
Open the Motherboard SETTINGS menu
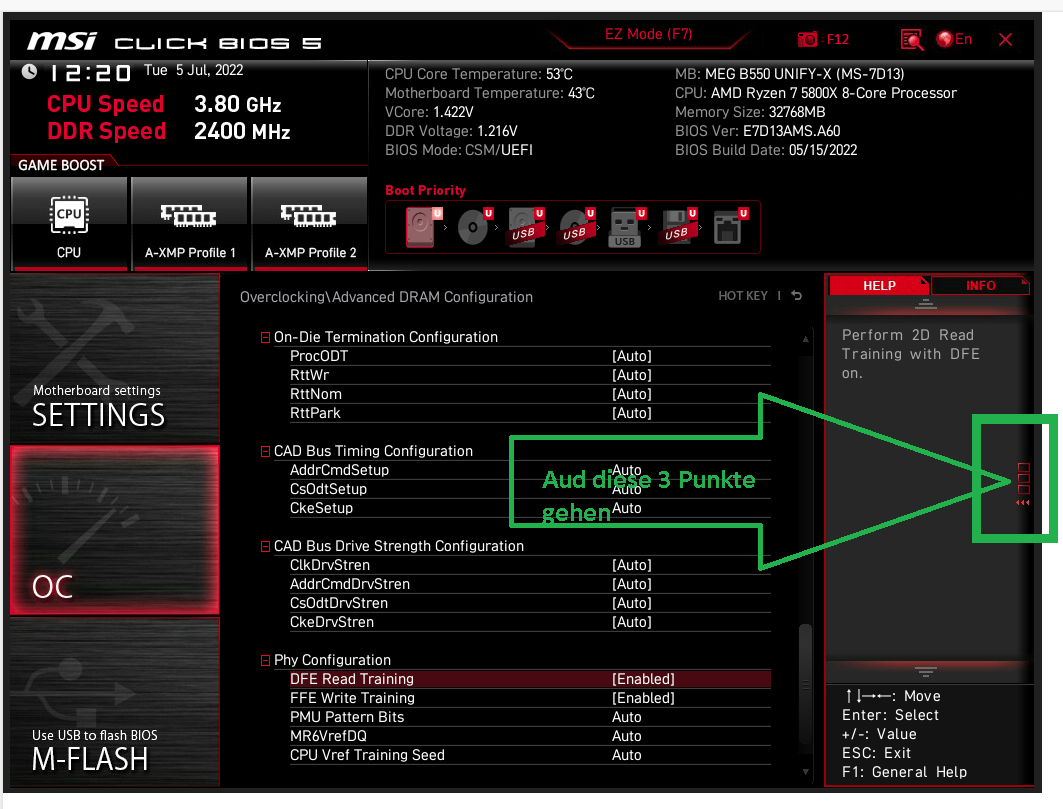(115, 358)
